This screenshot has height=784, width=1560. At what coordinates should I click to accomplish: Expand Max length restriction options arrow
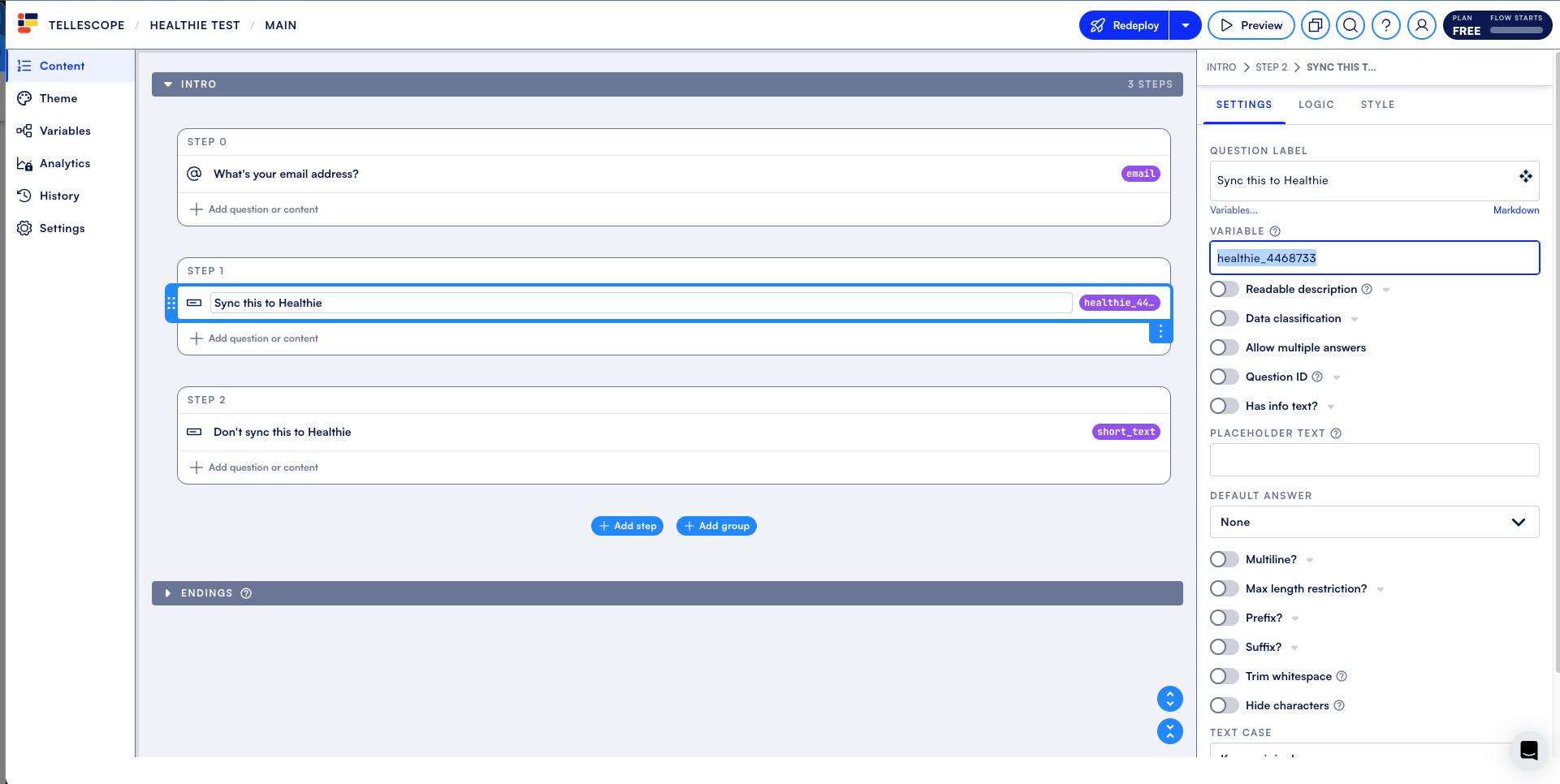tap(1381, 589)
